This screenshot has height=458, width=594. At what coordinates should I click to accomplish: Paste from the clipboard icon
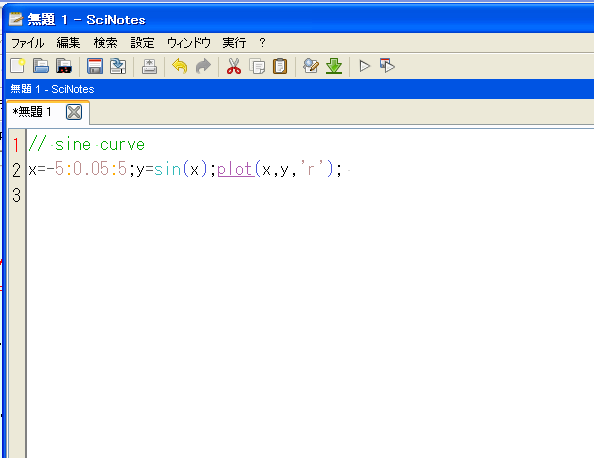(280, 66)
